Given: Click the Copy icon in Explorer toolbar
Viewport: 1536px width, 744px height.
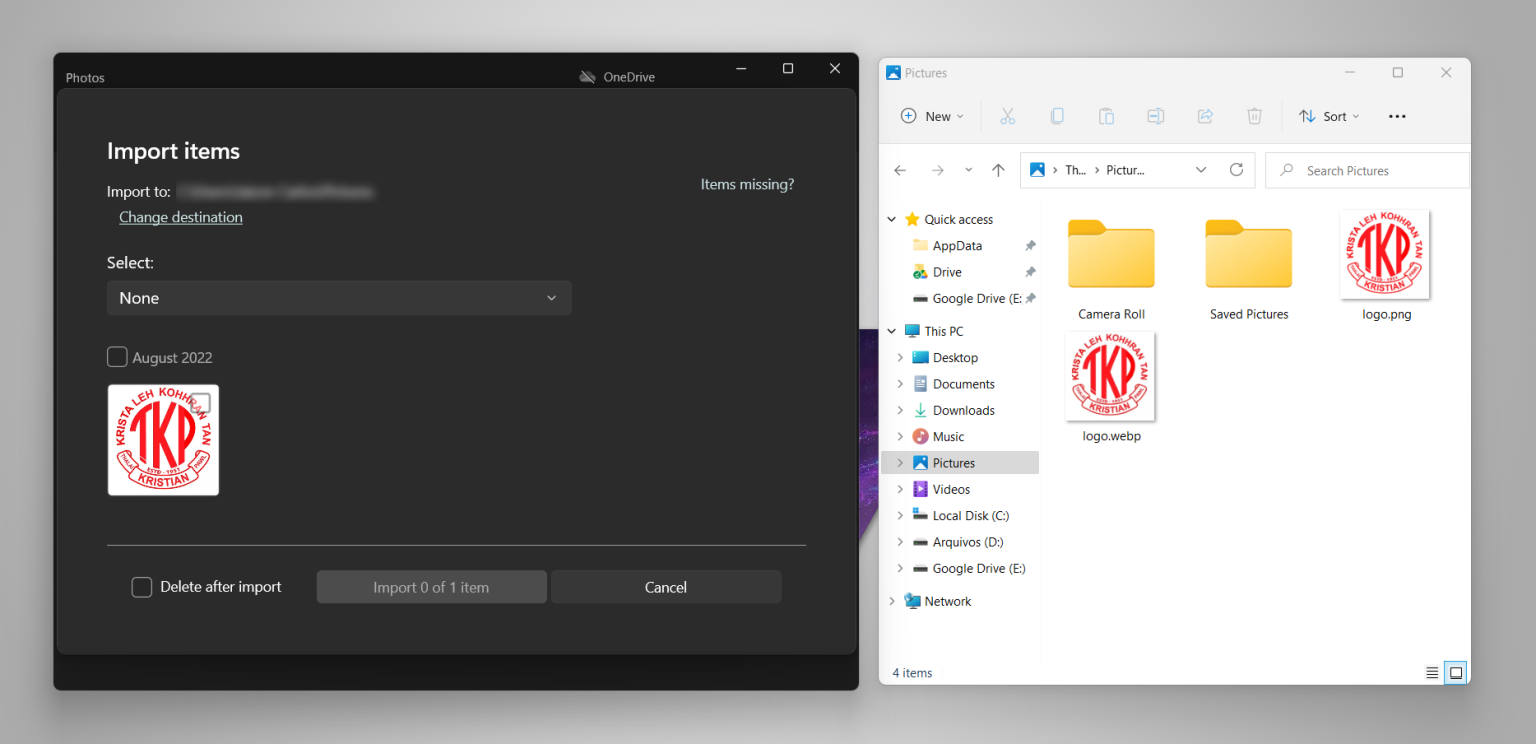Looking at the screenshot, I should pos(1057,116).
